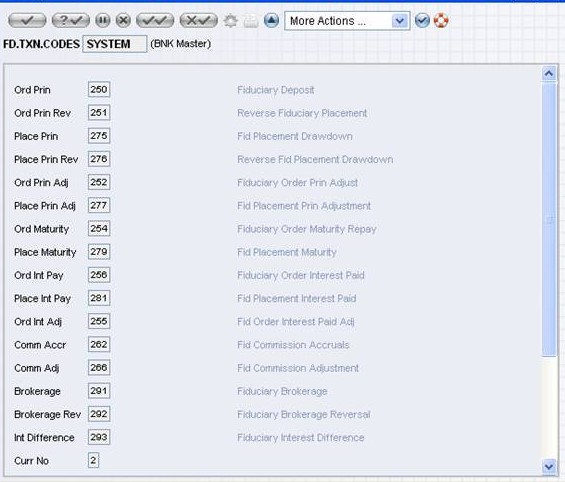This screenshot has width=565, height=482.
Task: Click the SYSTEM record ID field
Action: click(115, 44)
